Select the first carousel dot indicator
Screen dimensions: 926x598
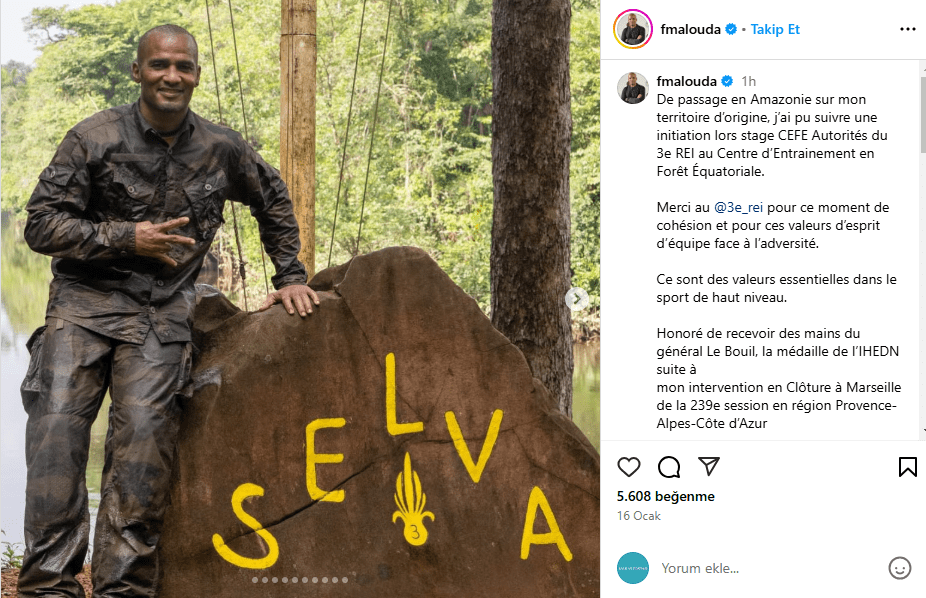pos(255,580)
